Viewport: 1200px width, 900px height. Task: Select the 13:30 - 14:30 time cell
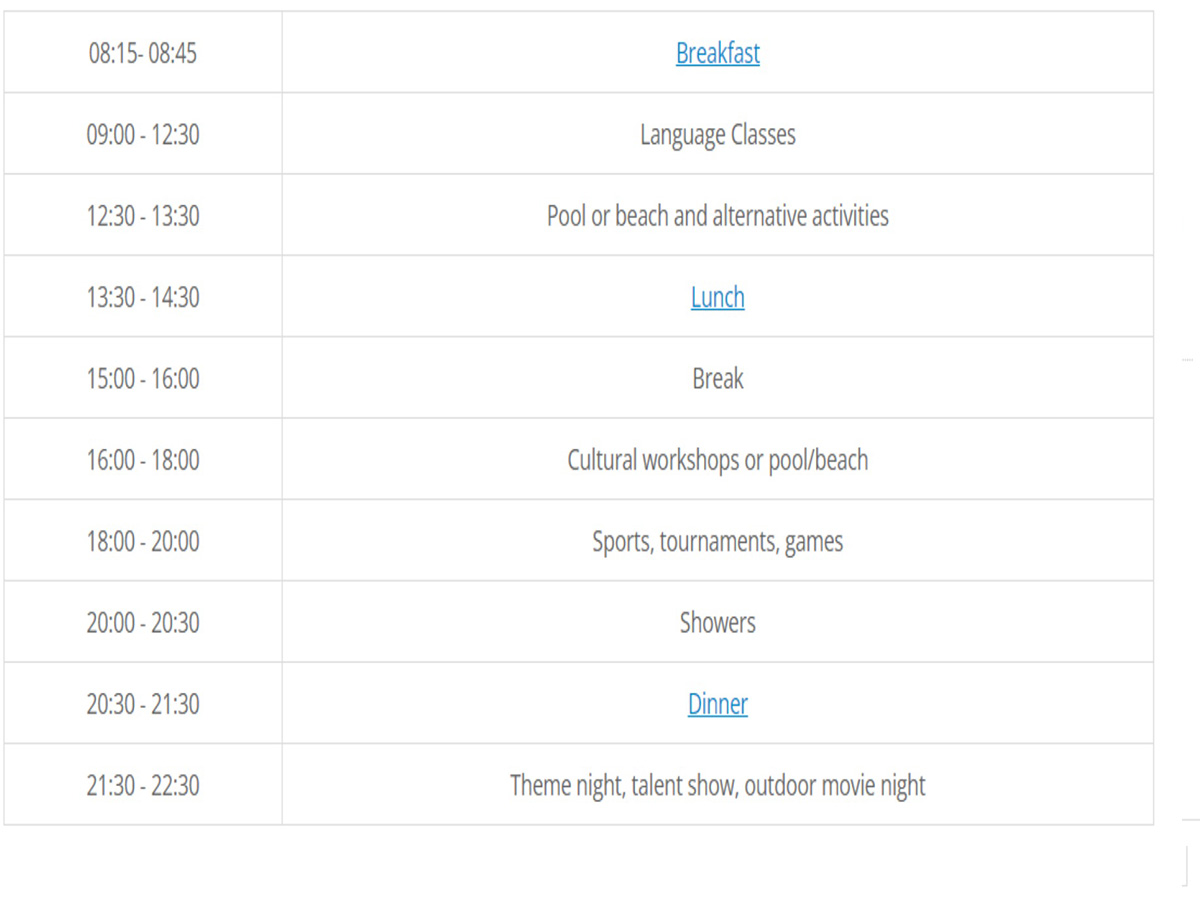(143, 297)
